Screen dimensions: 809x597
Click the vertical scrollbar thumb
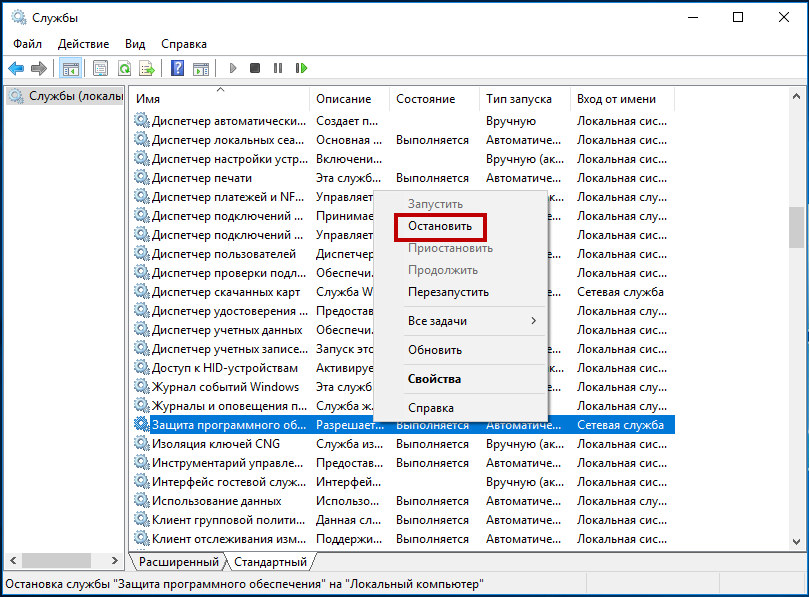[x=796, y=228]
